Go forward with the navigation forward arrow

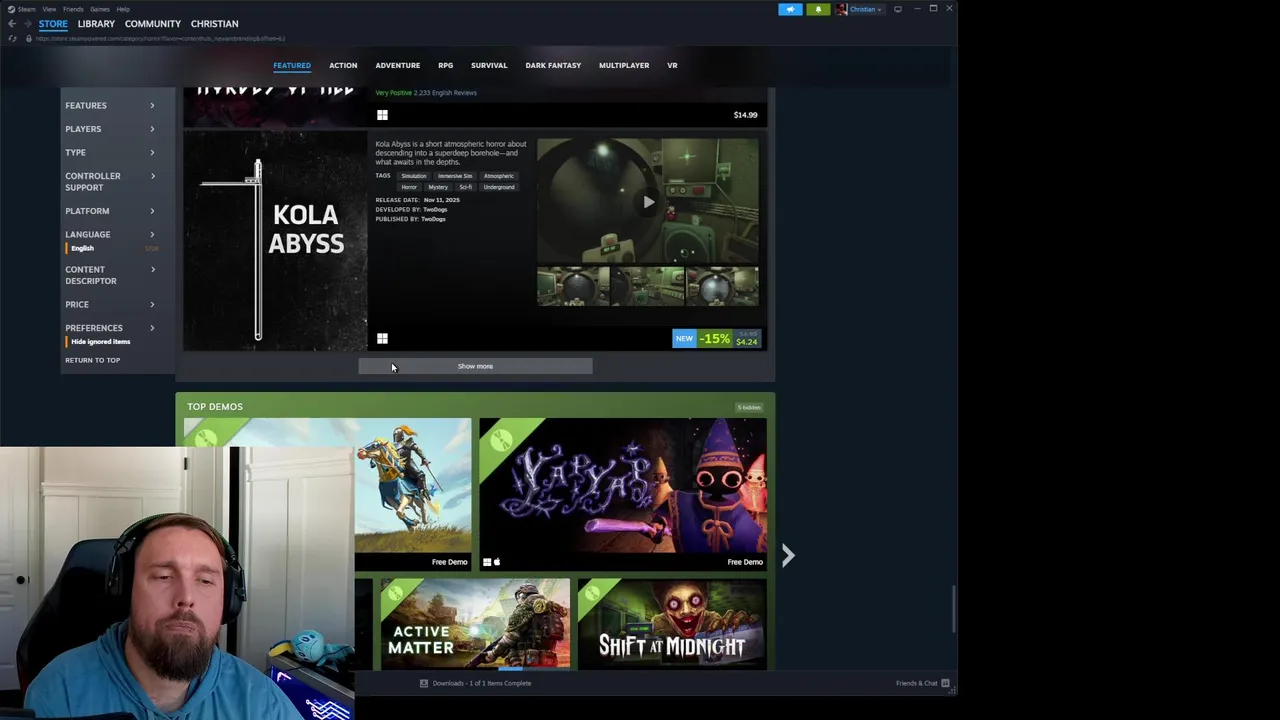click(x=27, y=24)
